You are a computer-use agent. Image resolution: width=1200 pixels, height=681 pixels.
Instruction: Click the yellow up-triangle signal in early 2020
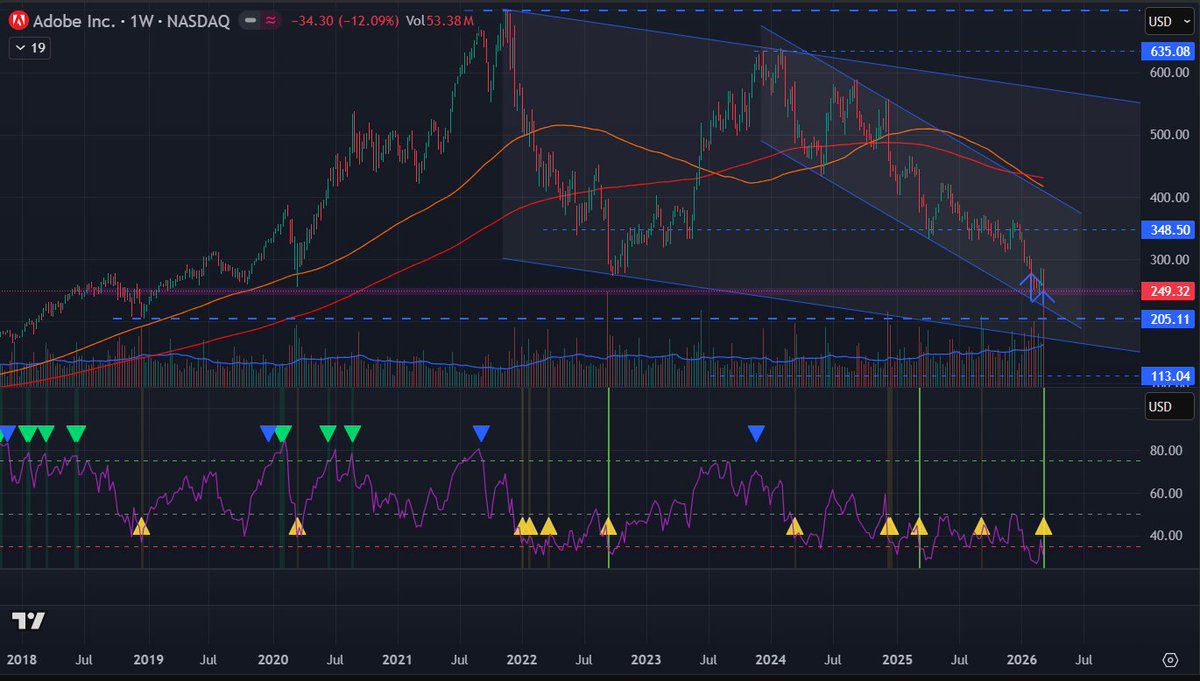click(297, 526)
